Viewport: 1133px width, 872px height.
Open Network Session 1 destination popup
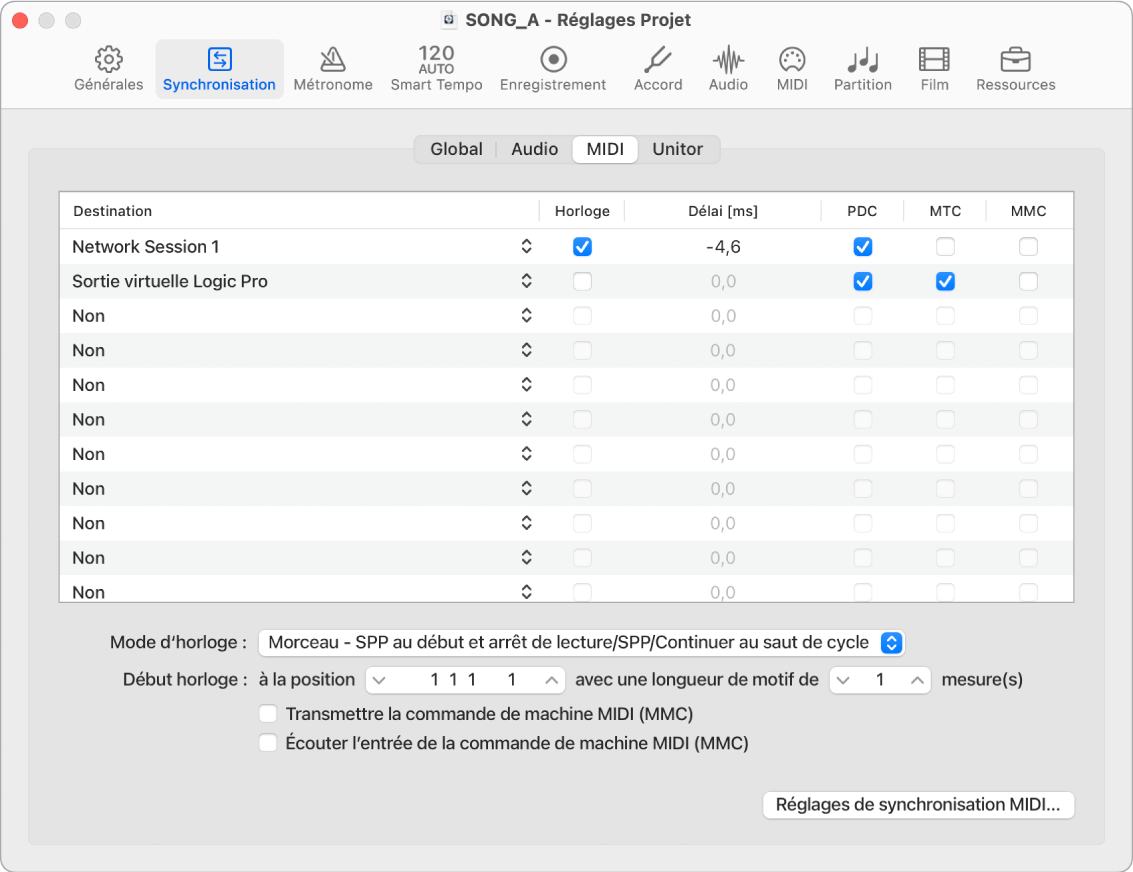coord(526,247)
